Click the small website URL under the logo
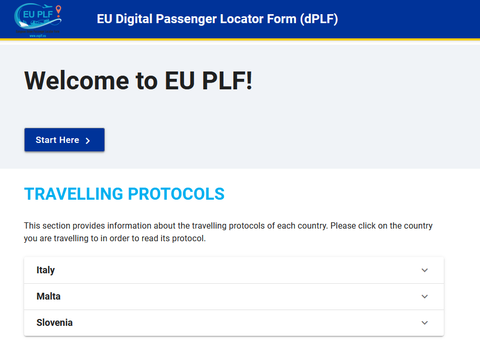480x360 pixels. (x=38, y=36)
